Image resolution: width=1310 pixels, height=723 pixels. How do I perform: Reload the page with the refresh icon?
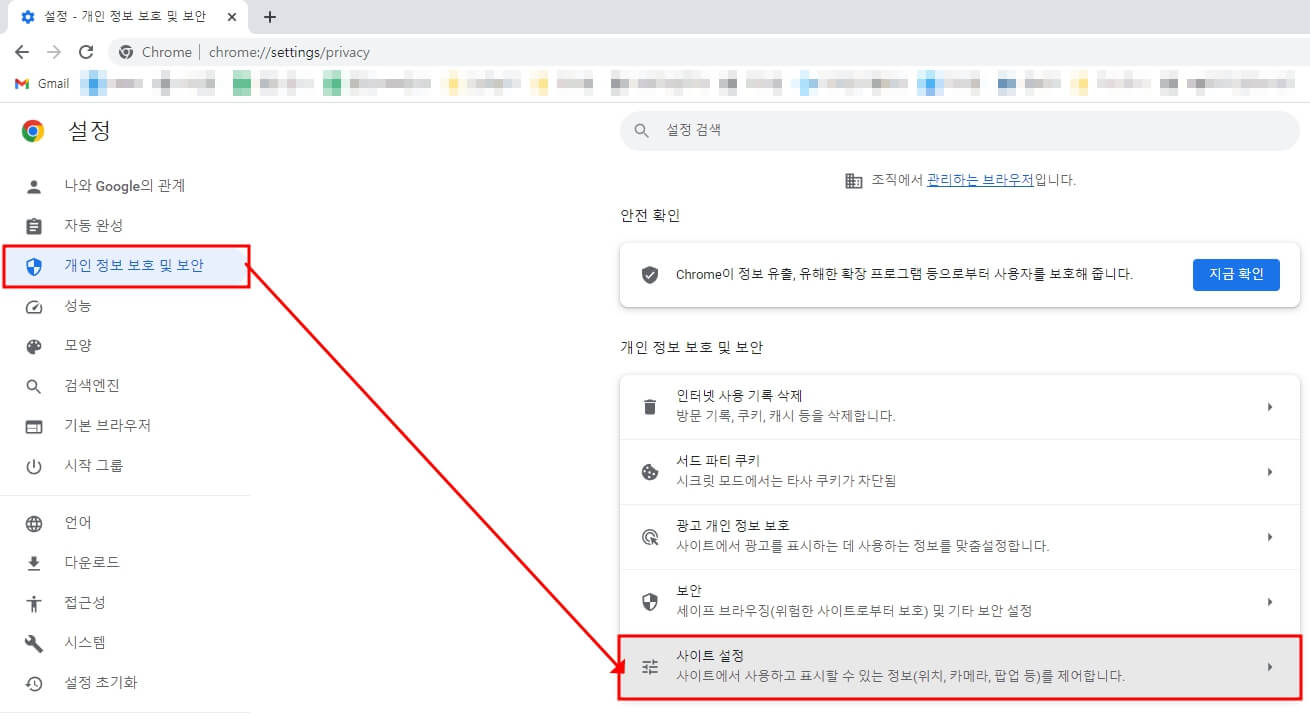pyautogui.click(x=86, y=51)
